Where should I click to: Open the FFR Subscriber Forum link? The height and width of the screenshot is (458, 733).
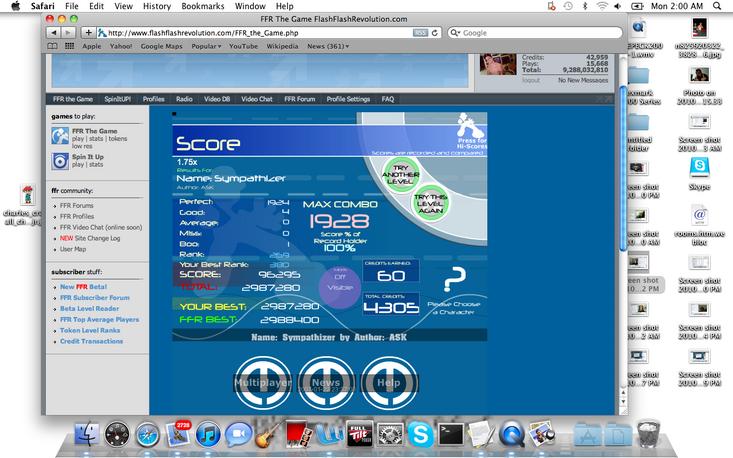click(95, 298)
